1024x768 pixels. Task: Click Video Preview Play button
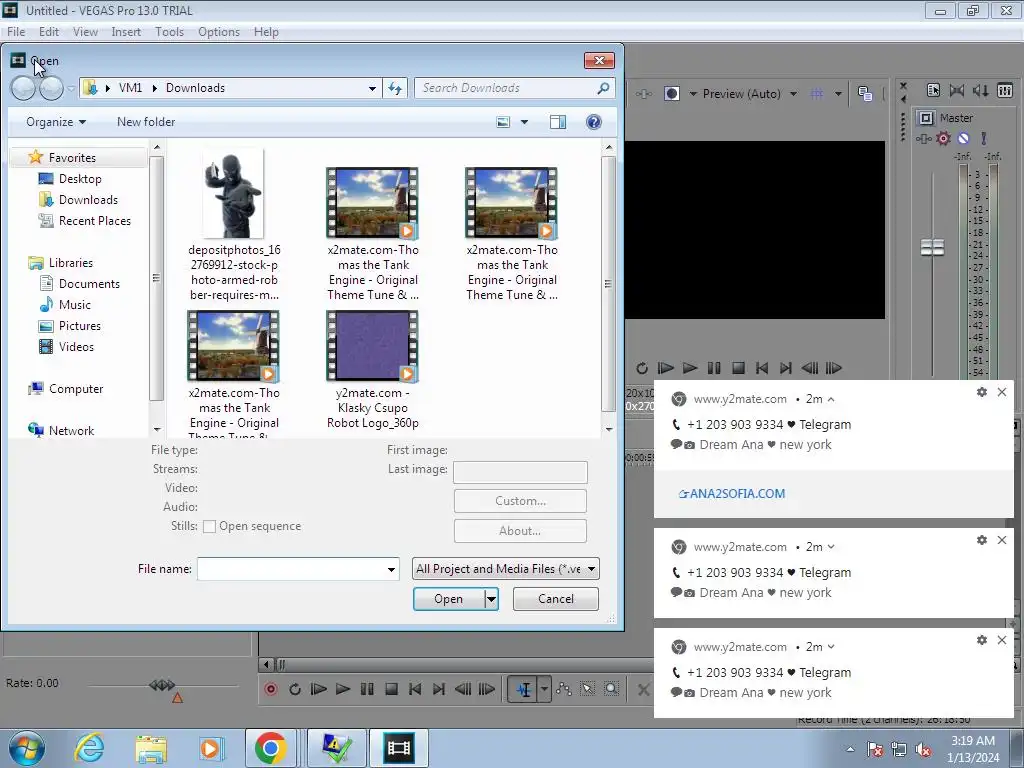(x=690, y=368)
